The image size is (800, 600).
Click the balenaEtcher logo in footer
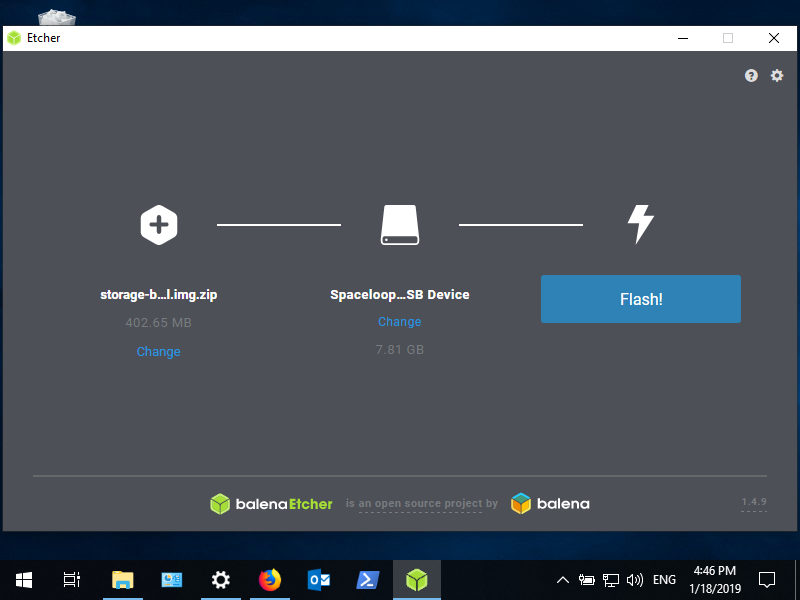tap(271, 504)
